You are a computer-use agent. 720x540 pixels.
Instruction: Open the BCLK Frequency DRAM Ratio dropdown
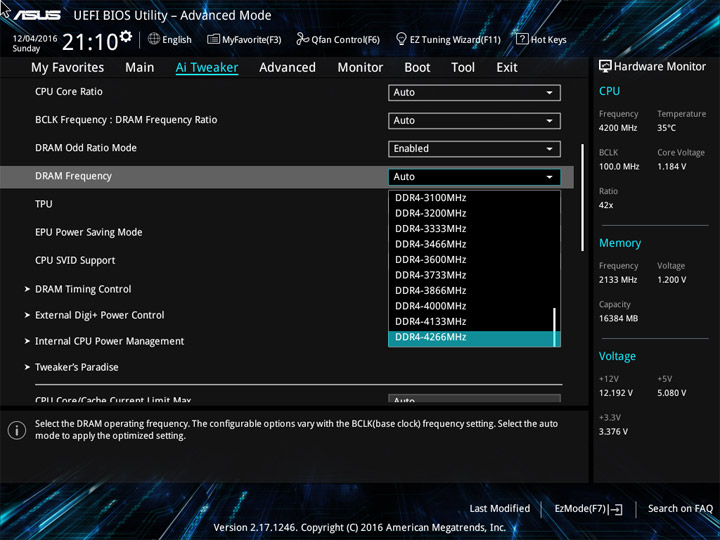474,120
